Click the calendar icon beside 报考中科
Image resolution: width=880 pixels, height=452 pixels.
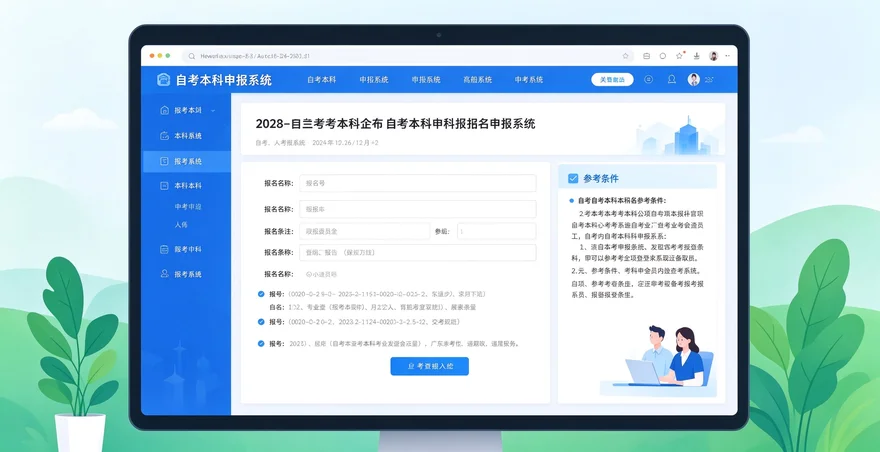point(164,249)
